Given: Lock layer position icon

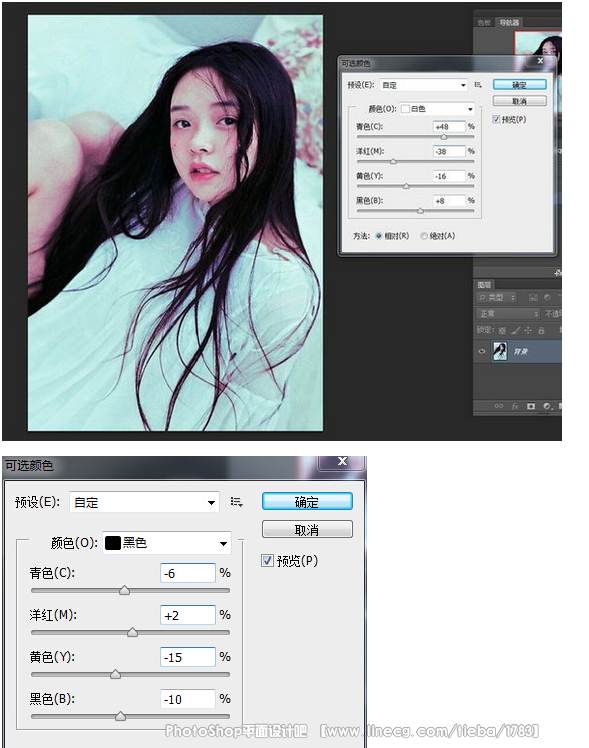Looking at the screenshot, I should pyautogui.click(x=528, y=330).
